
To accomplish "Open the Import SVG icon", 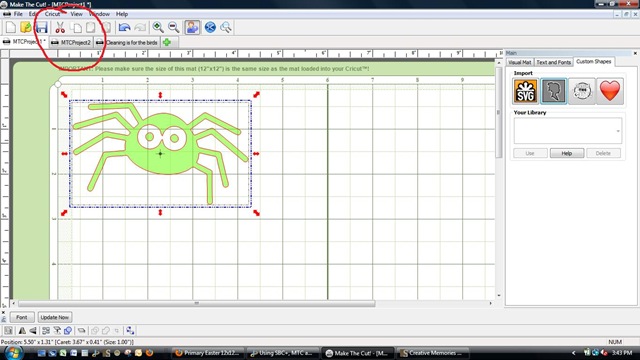I will coord(525,91).
